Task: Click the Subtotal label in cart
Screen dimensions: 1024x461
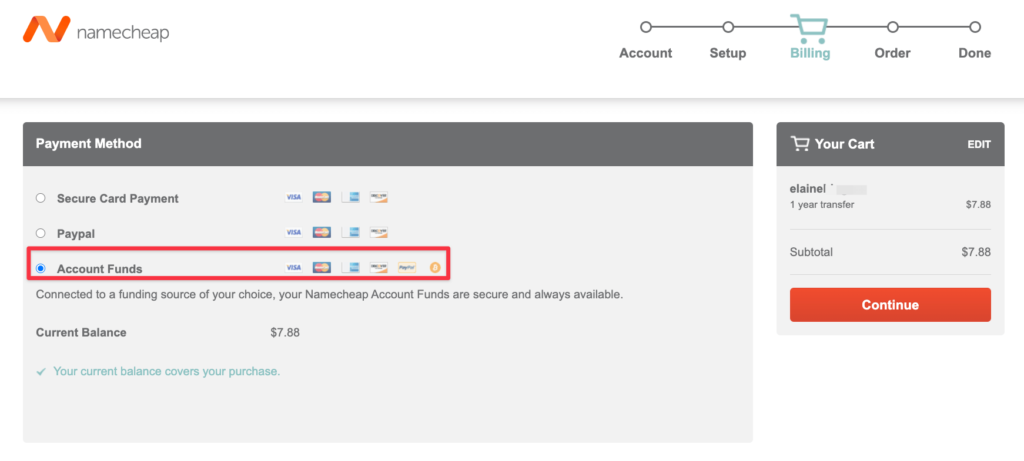Action: tap(811, 252)
